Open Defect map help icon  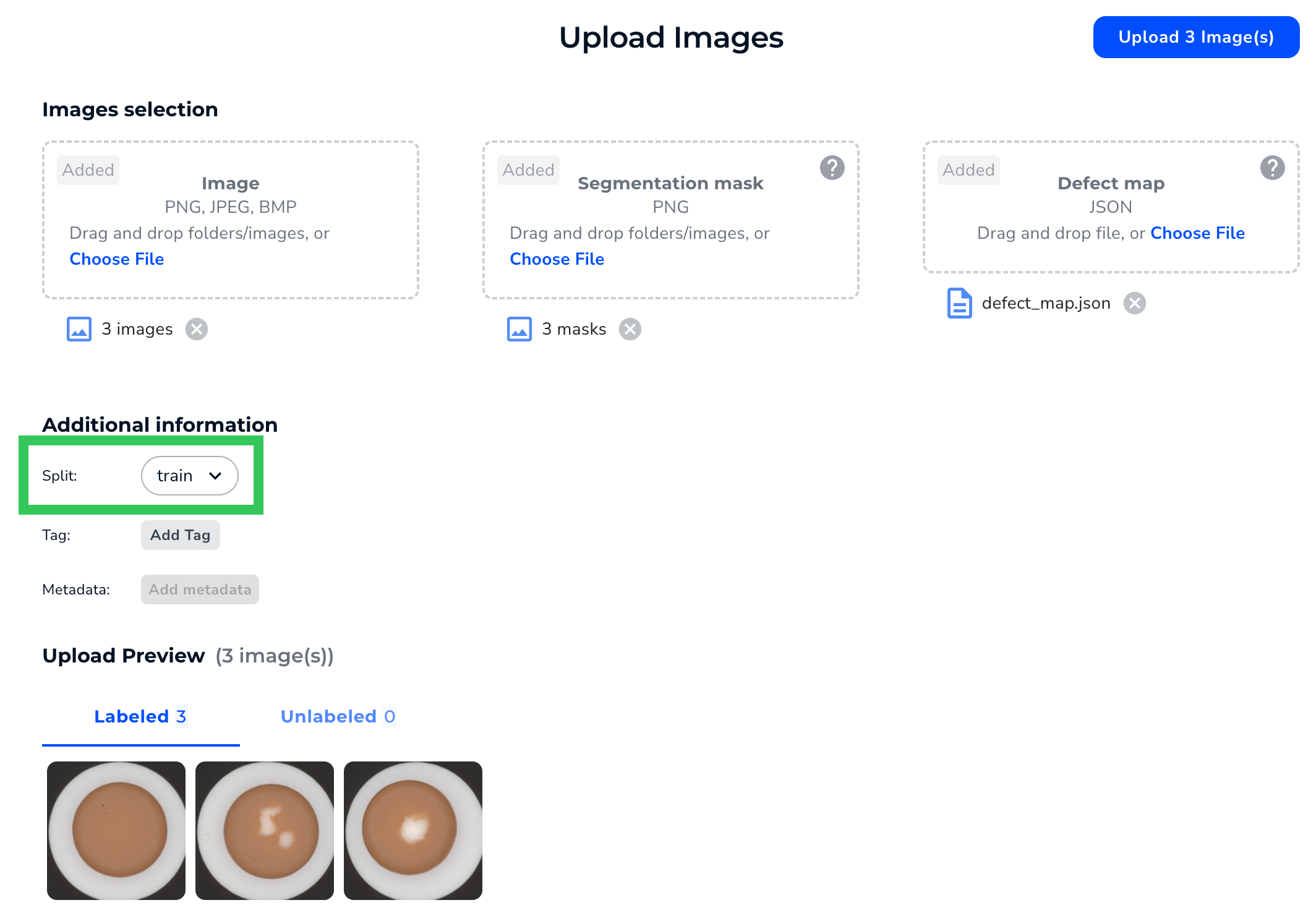(x=1273, y=168)
